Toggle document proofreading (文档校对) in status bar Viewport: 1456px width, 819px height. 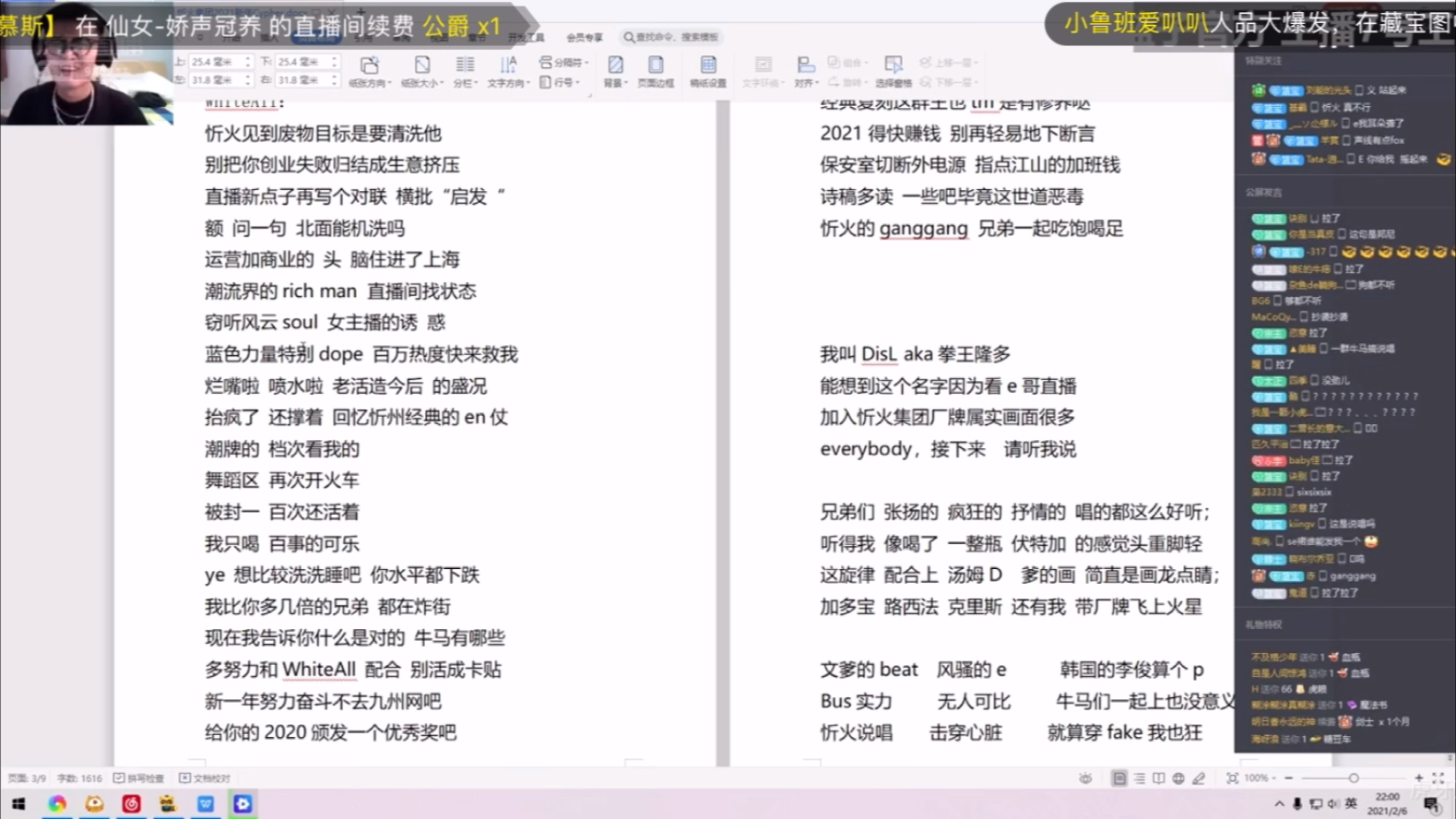pyautogui.click(x=205, y=778)
